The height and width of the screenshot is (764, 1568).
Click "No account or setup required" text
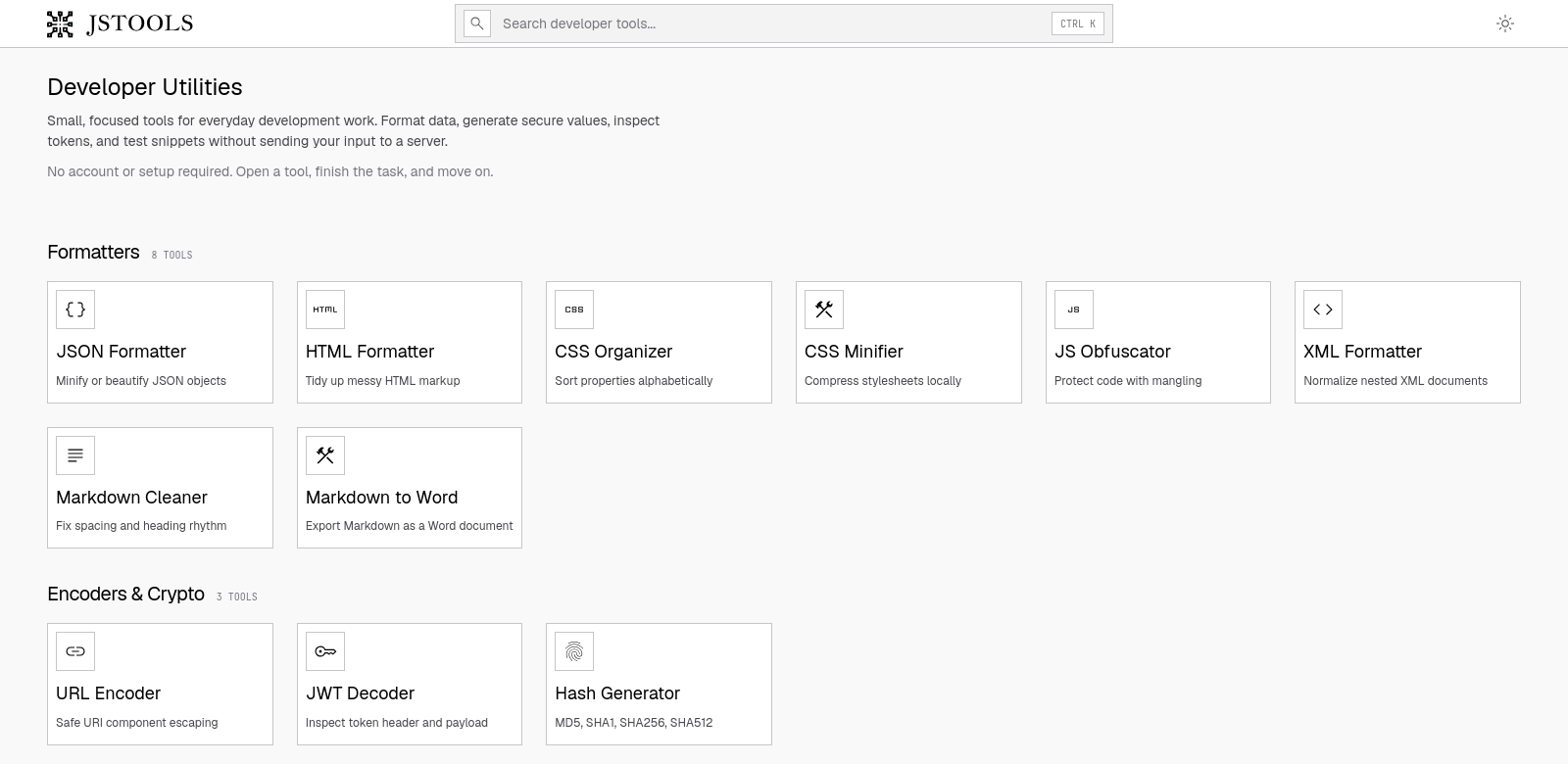(x=139, y=171)
